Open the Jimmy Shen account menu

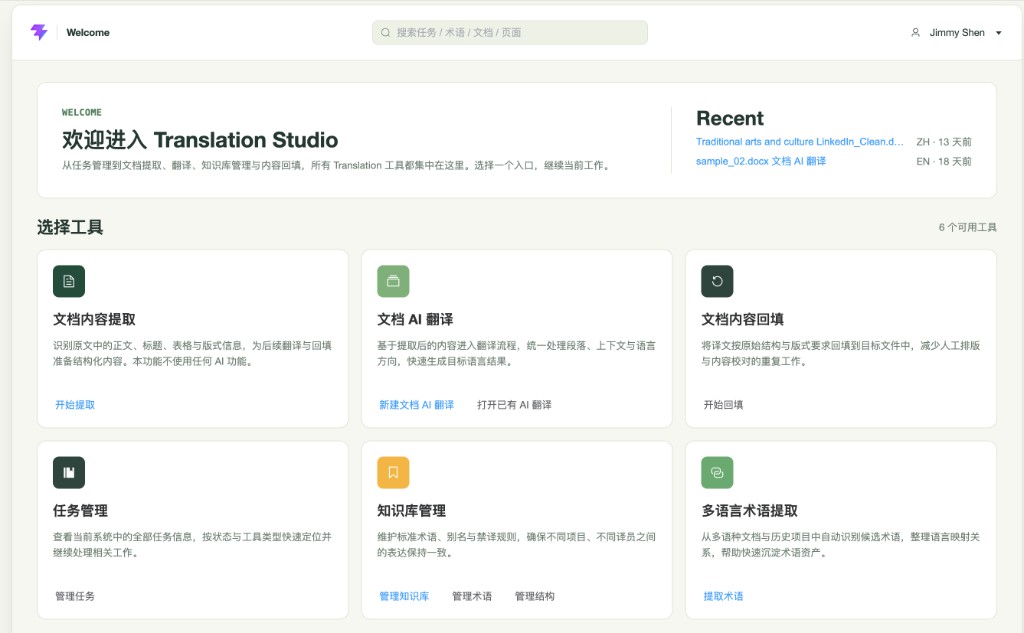tap(957, 33)
